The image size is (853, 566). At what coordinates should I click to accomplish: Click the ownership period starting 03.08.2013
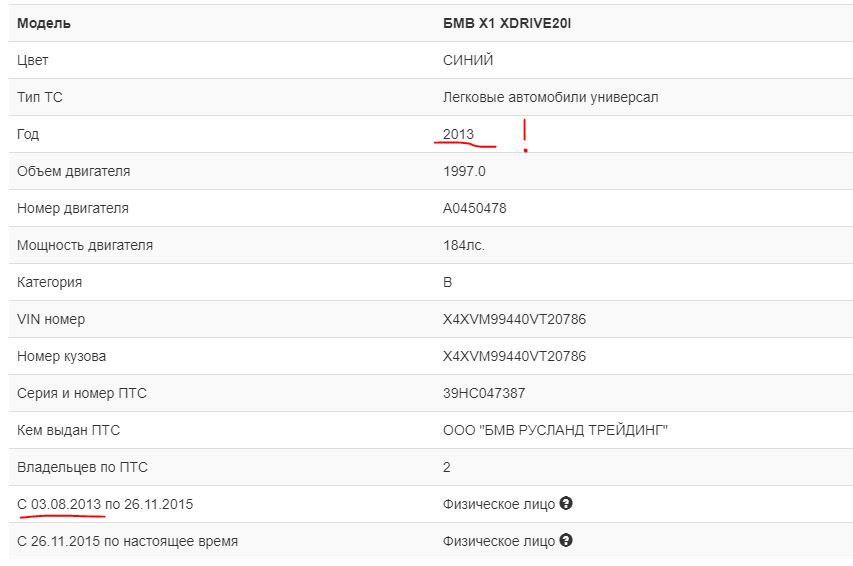pos(105,504)
